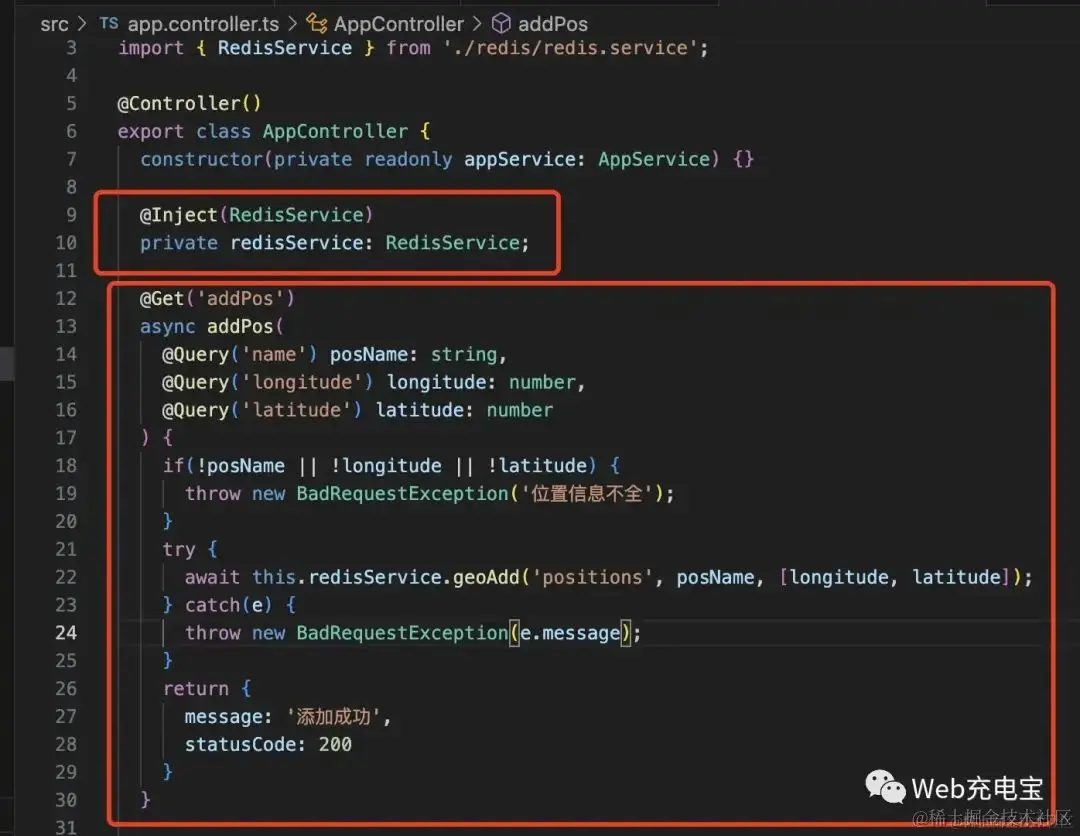Click the @Query('latitude') decorator
The image size is (1080, 836).
pyautogui.click(x=262, y=410)
